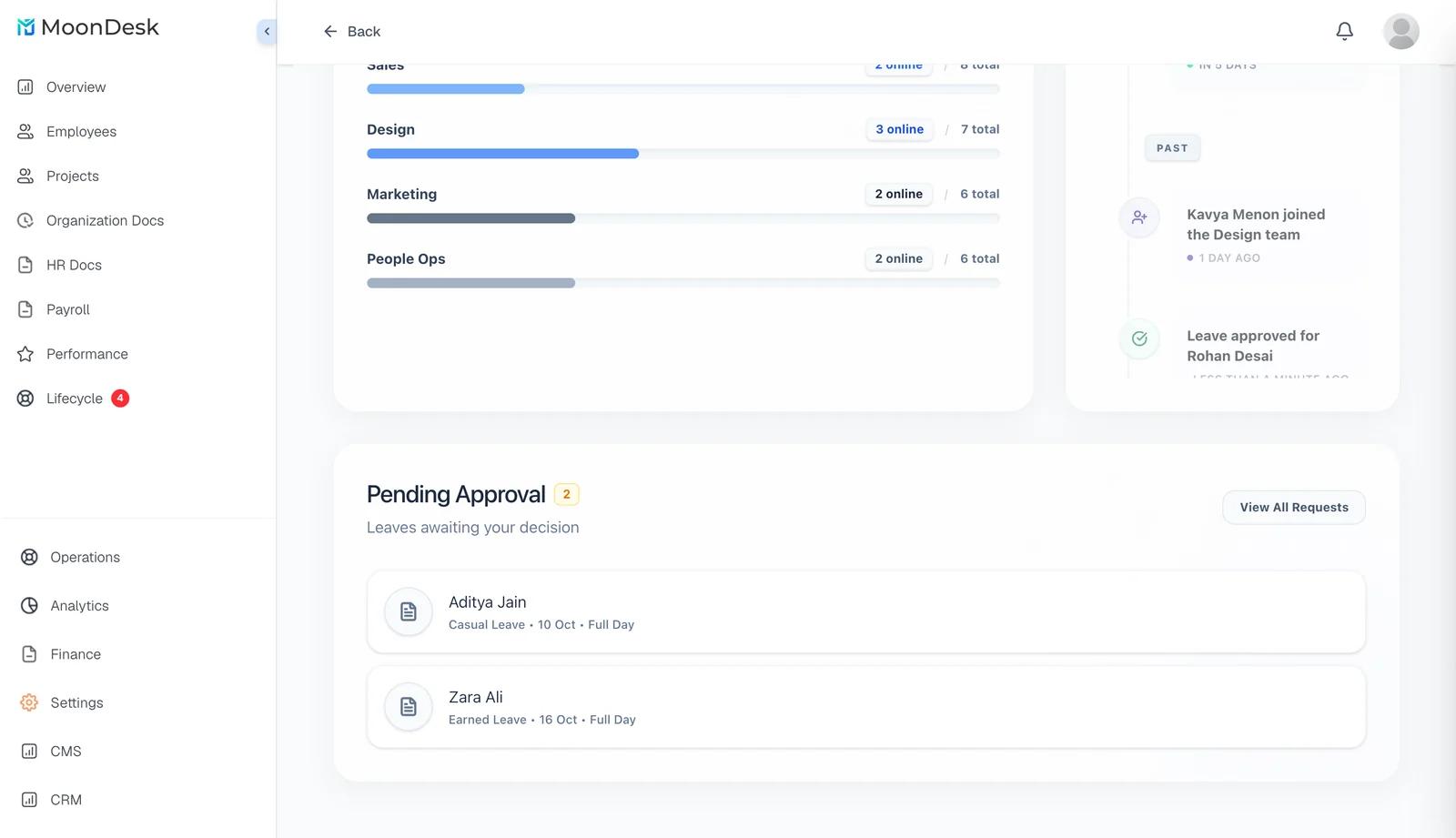Click the MoonDesk logo icon
The height and width of the screenshot is (838, 1456).
pyautogui.click(x=26, y=27)
